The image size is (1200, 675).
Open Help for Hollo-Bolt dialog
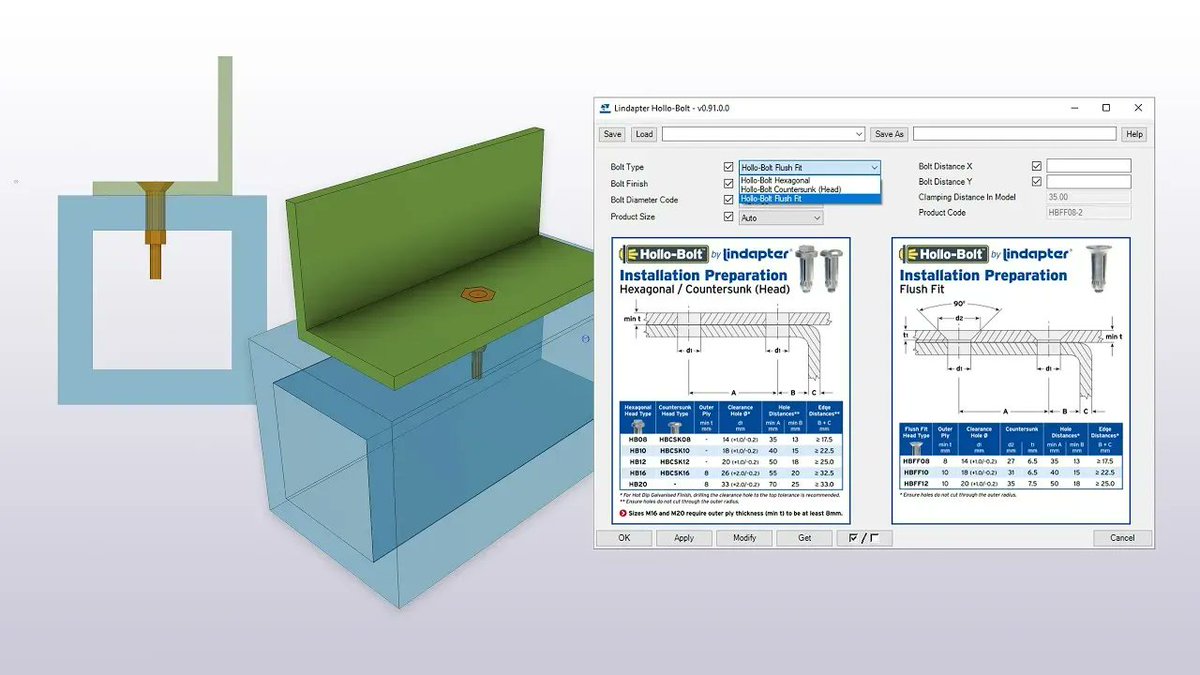pos(1134,134)
